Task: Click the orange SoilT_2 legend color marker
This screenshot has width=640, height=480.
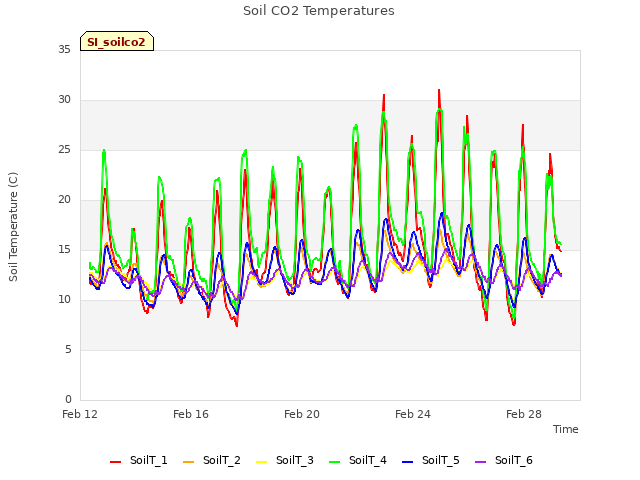Action: pyautogui.click(x=189, y=462)
